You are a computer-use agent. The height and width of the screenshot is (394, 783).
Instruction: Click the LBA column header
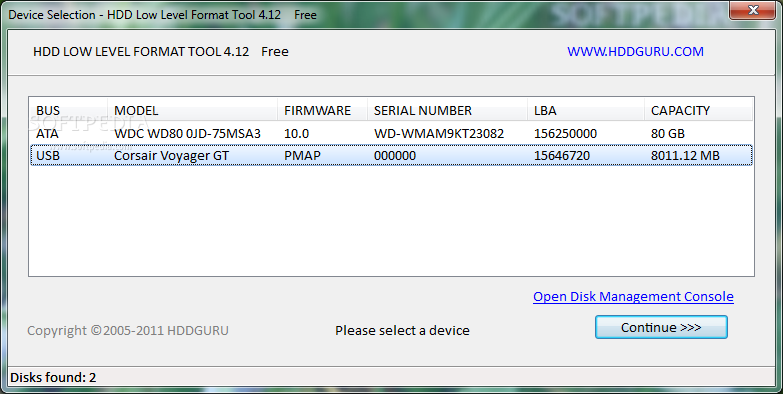pos(586,110)
